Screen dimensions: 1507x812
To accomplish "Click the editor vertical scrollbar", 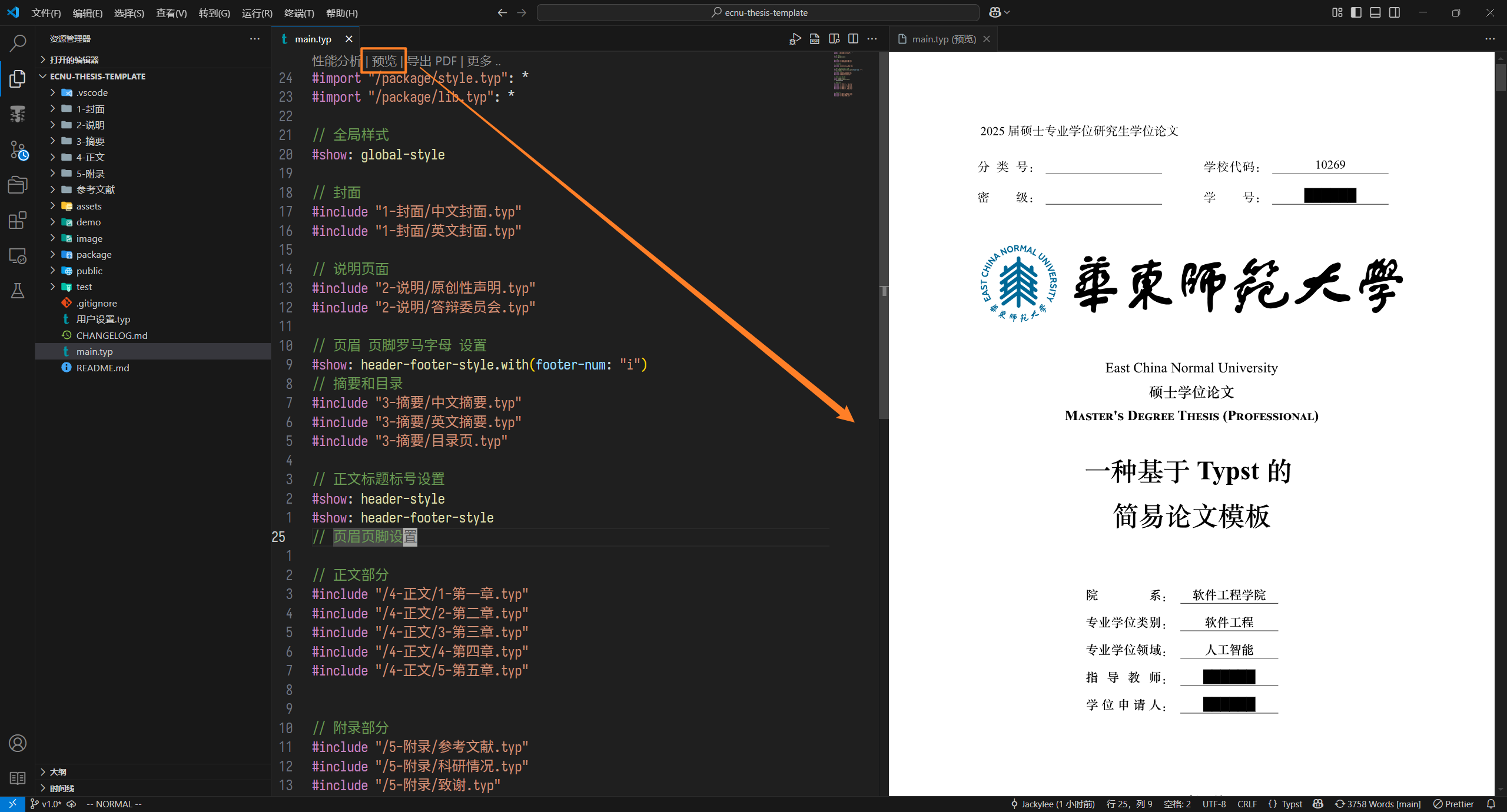I will [x=884, y=235].
